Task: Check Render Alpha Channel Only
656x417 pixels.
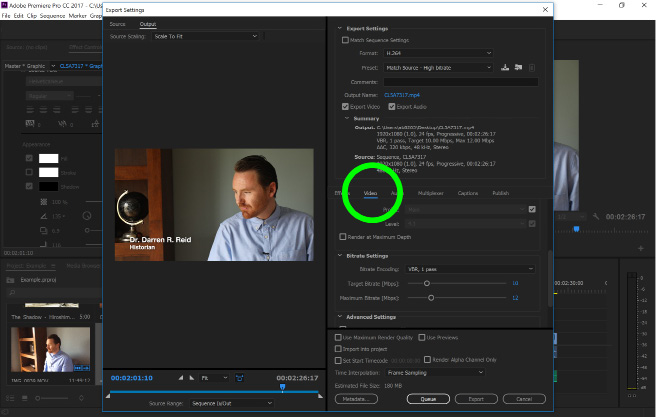Action: 427,359
